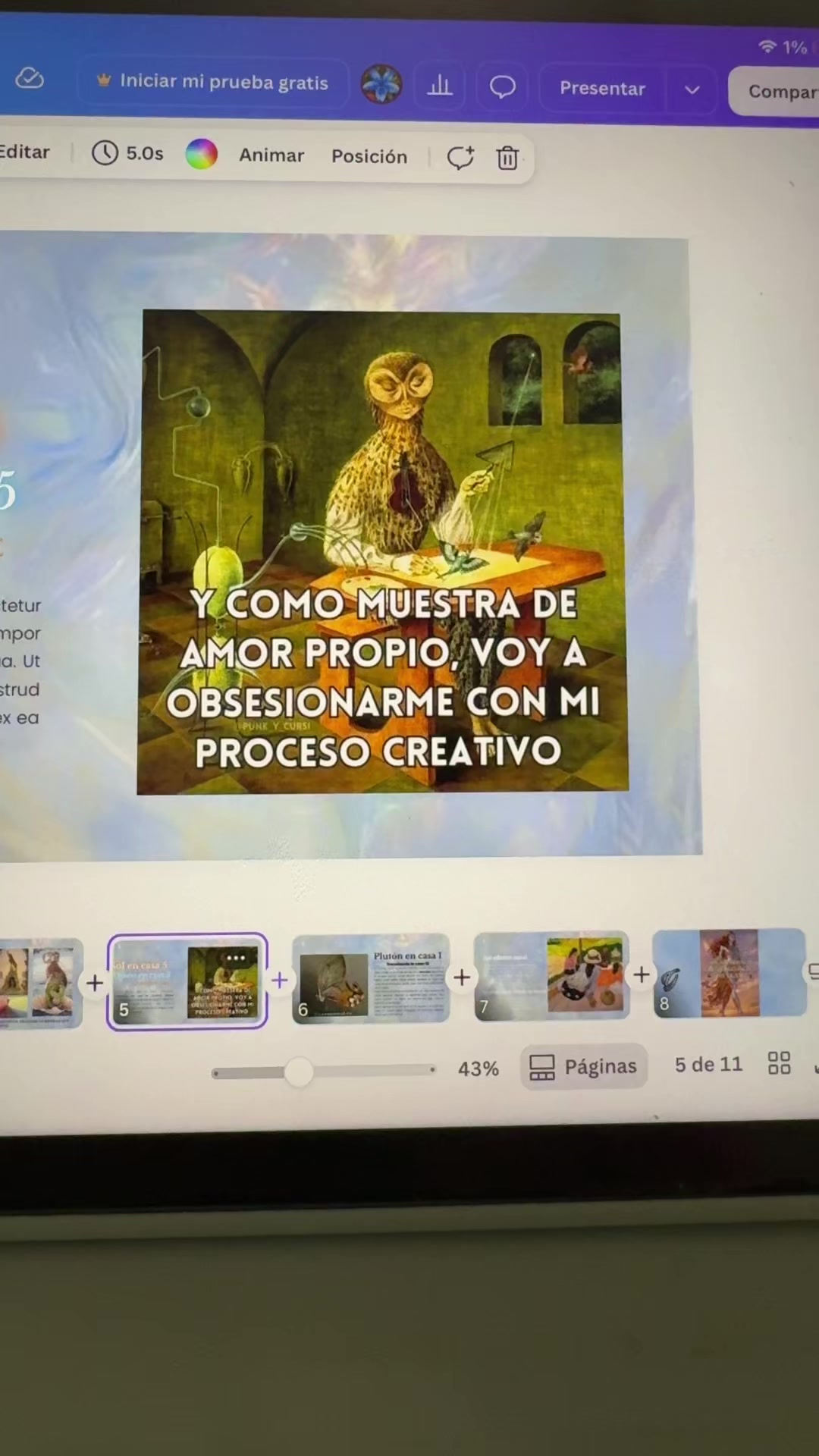Open the Animar menu
This screenshot has height=1456, width=819.
coord(271,155)
